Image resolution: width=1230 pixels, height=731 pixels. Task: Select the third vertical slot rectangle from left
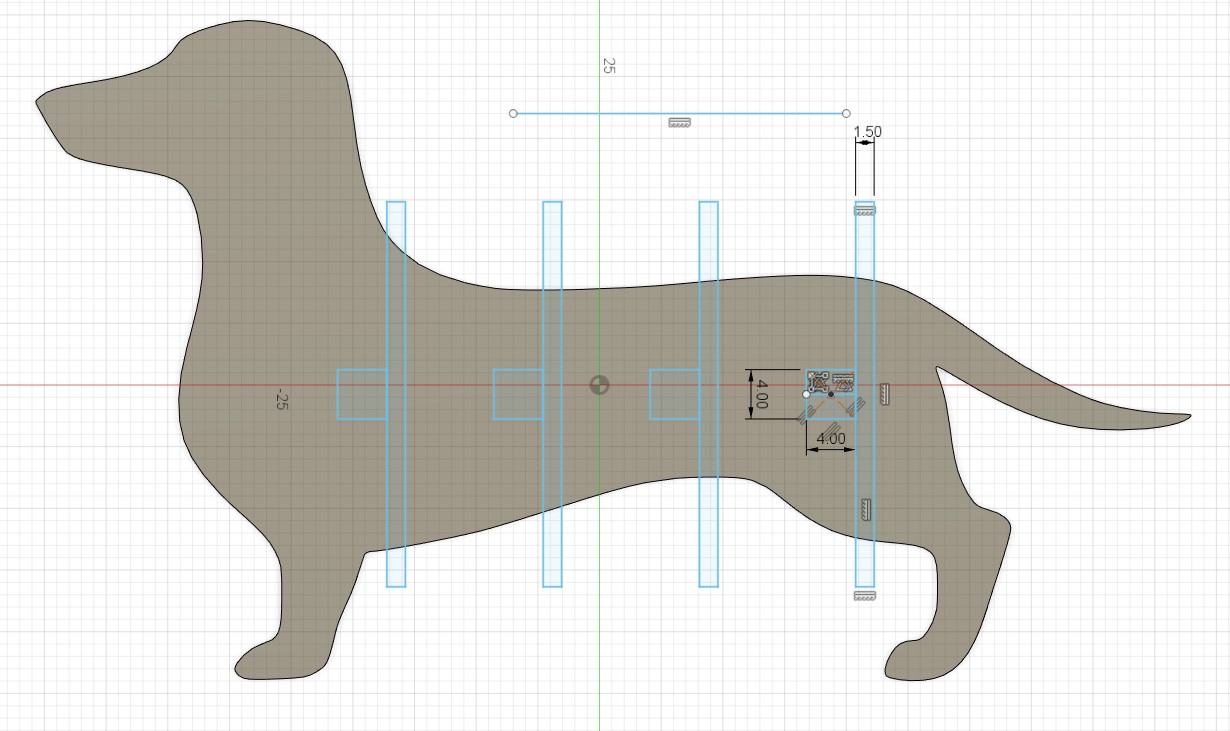(708, 394)
